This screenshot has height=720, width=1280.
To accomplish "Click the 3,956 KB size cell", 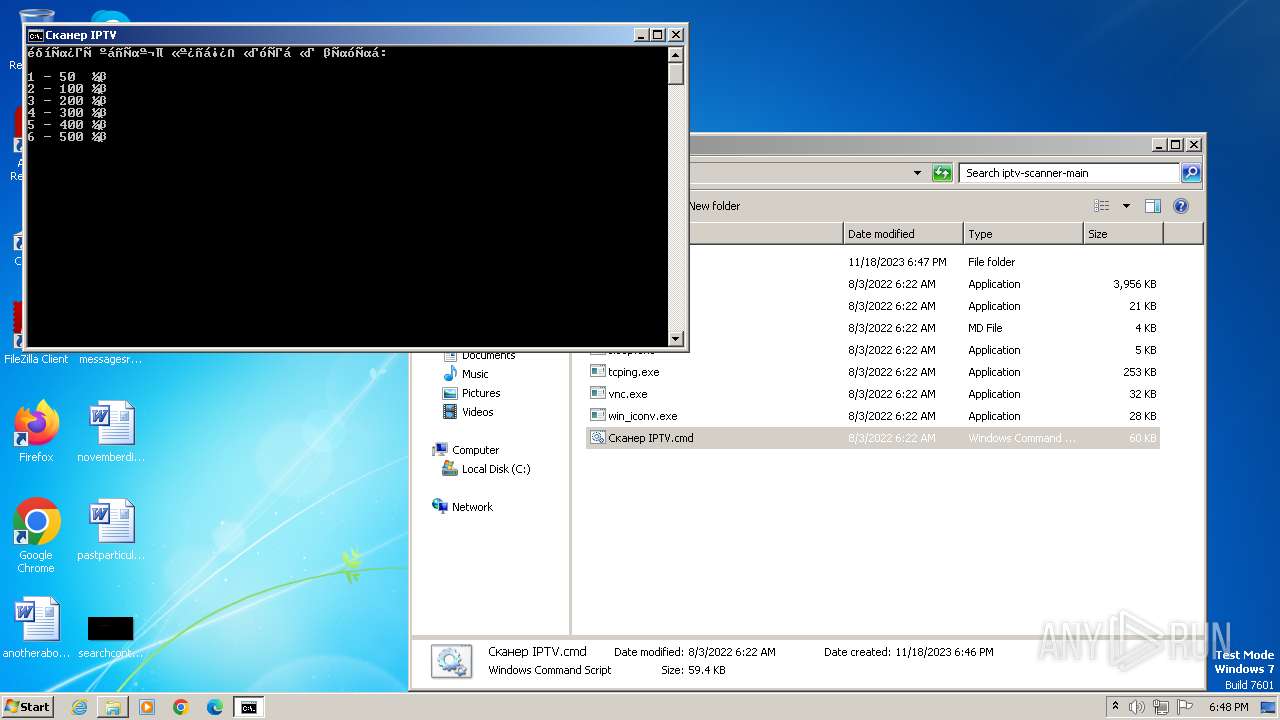I will pos(1134,284).
